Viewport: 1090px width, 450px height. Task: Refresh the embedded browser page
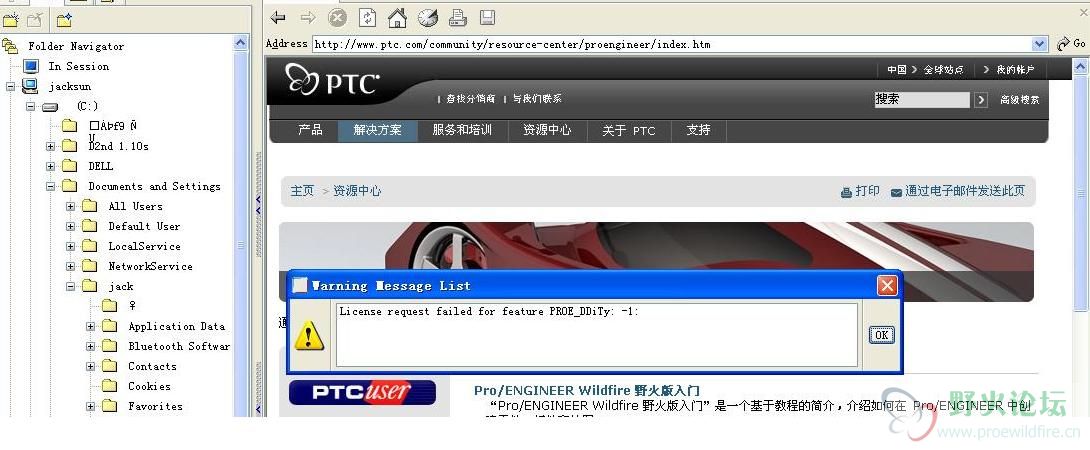(368, 17)
